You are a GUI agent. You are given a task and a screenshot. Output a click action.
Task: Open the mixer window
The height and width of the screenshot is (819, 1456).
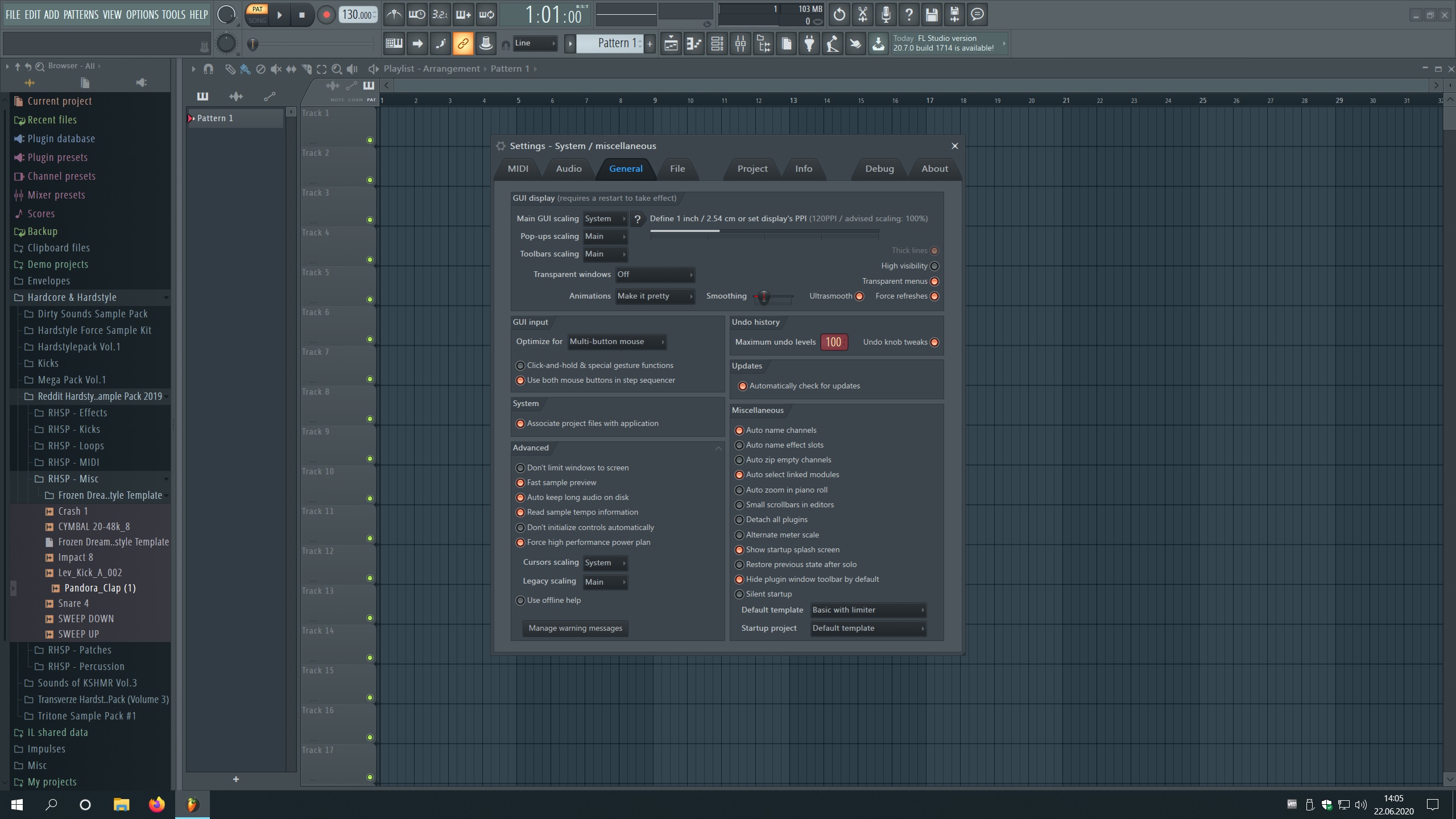[x=740, y=44]
